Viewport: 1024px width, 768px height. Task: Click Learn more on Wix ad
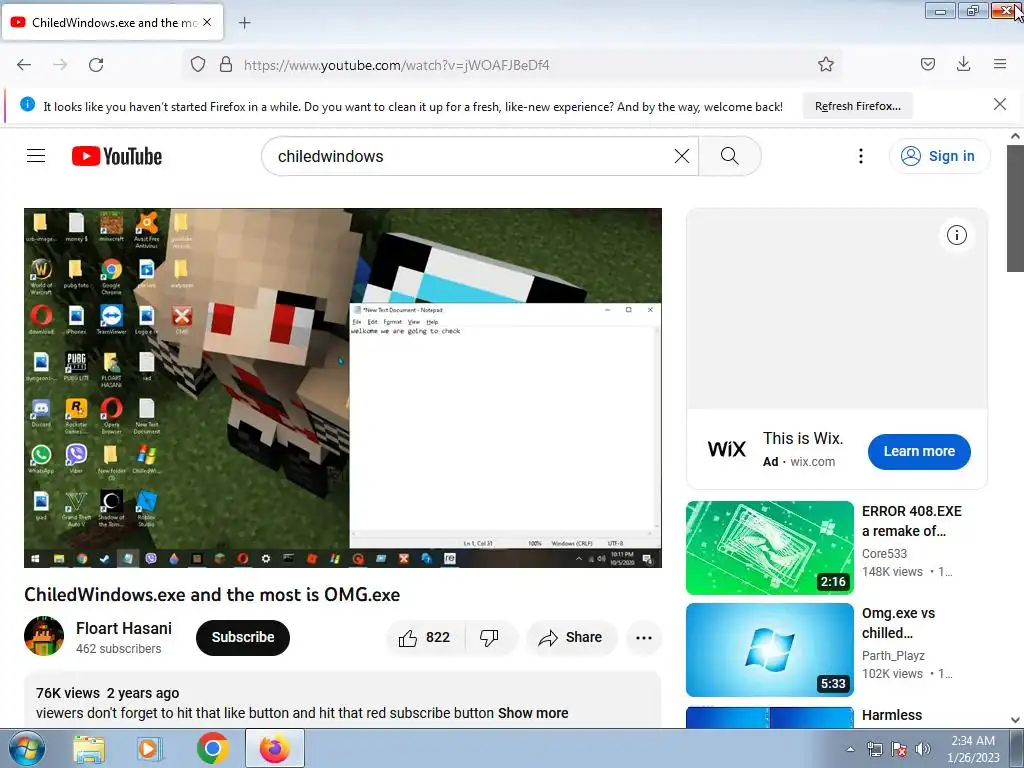pyautogui.click(x=919, y=451)
